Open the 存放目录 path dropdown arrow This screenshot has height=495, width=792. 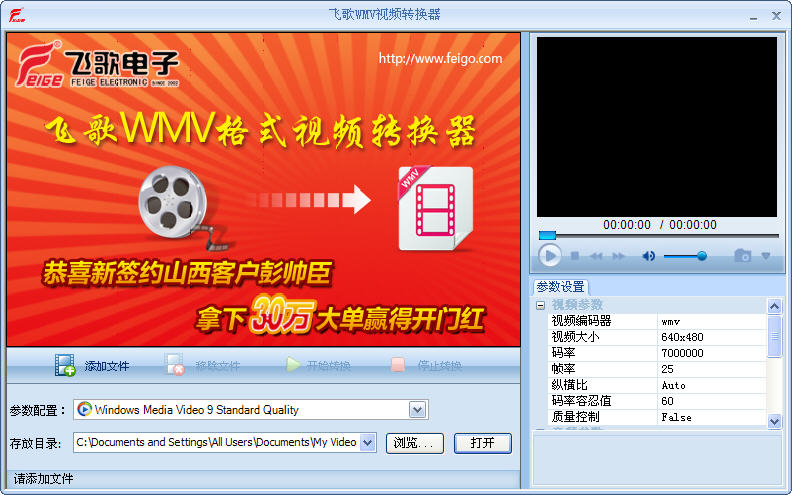click(x=368, y=443)
